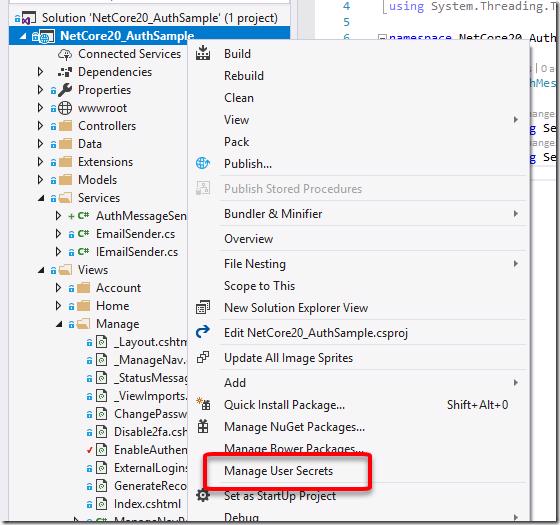This screenshot has width=560, height=525.
Task: Click the Manage NuGet Packages icon
Action: 203,426
